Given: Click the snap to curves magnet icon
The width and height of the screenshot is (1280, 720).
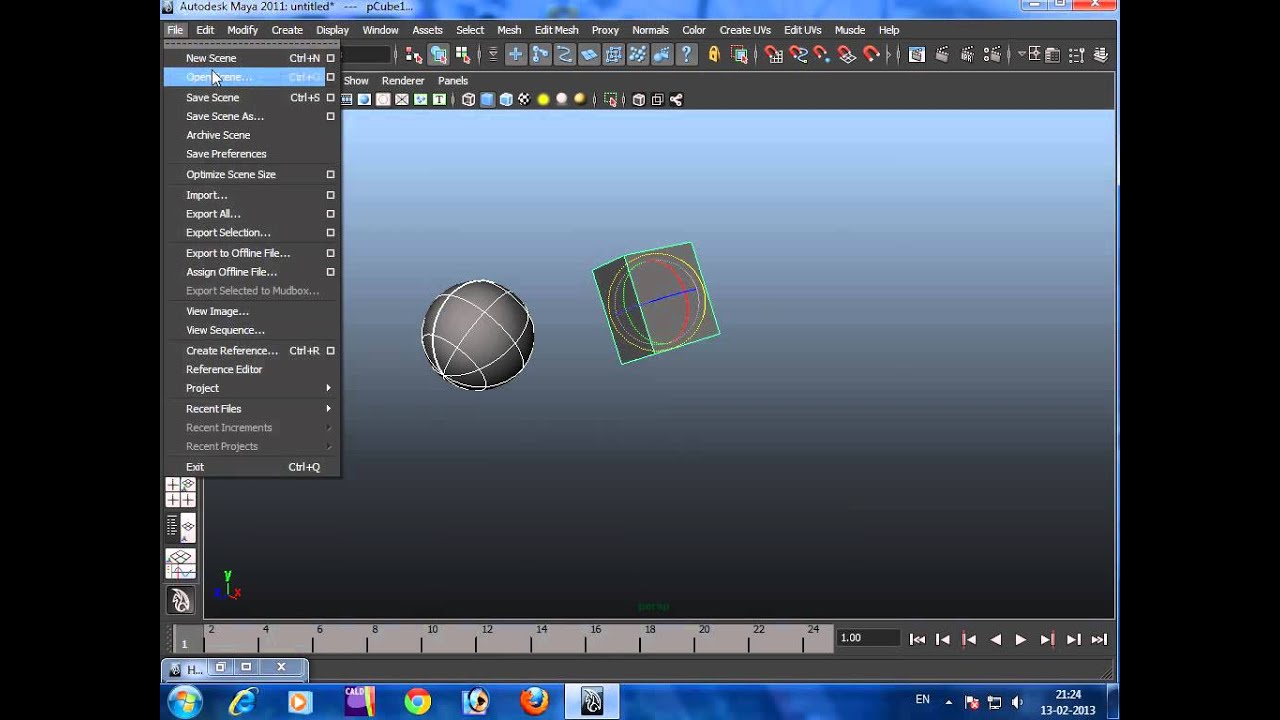Looking at the screenshot, I should click(x=798, y=55).
